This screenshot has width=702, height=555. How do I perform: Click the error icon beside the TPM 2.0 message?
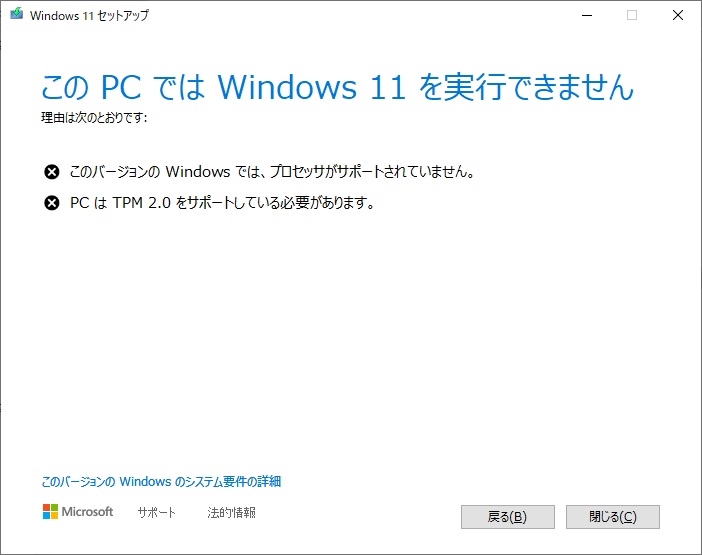pos(52,203)
